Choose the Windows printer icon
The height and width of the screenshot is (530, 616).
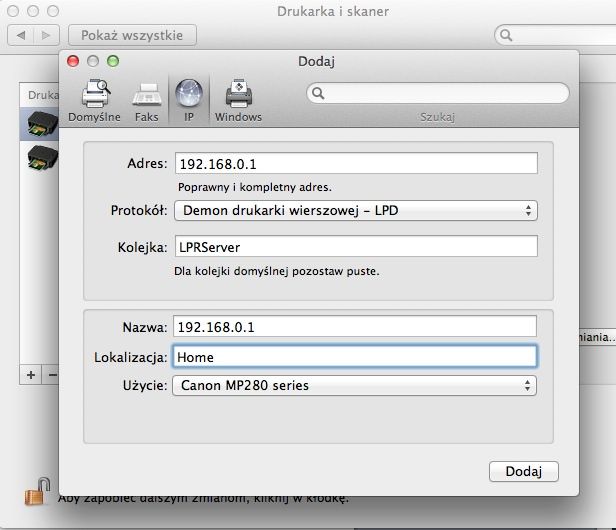point(238,94)
